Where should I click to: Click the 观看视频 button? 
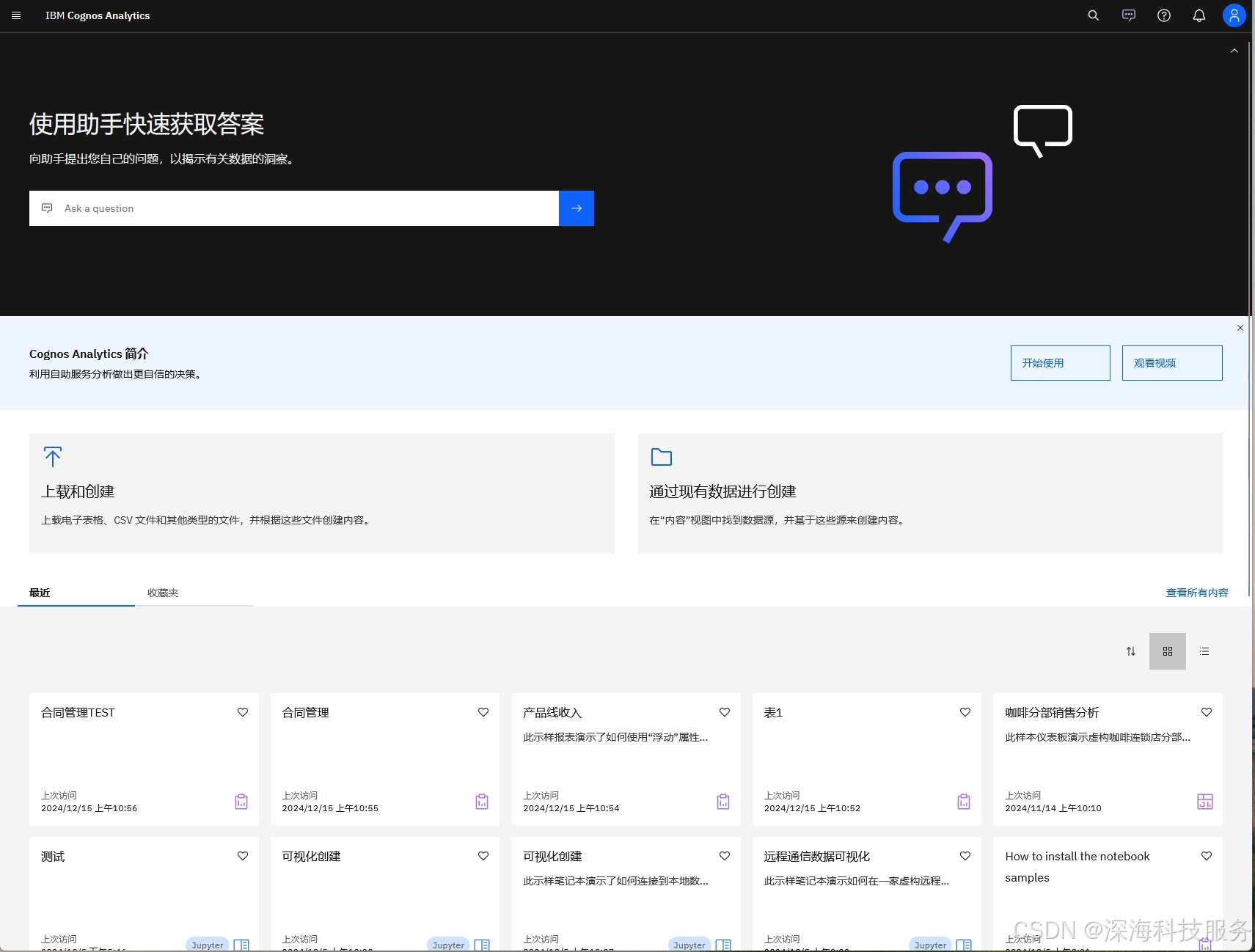[1171, 363]
